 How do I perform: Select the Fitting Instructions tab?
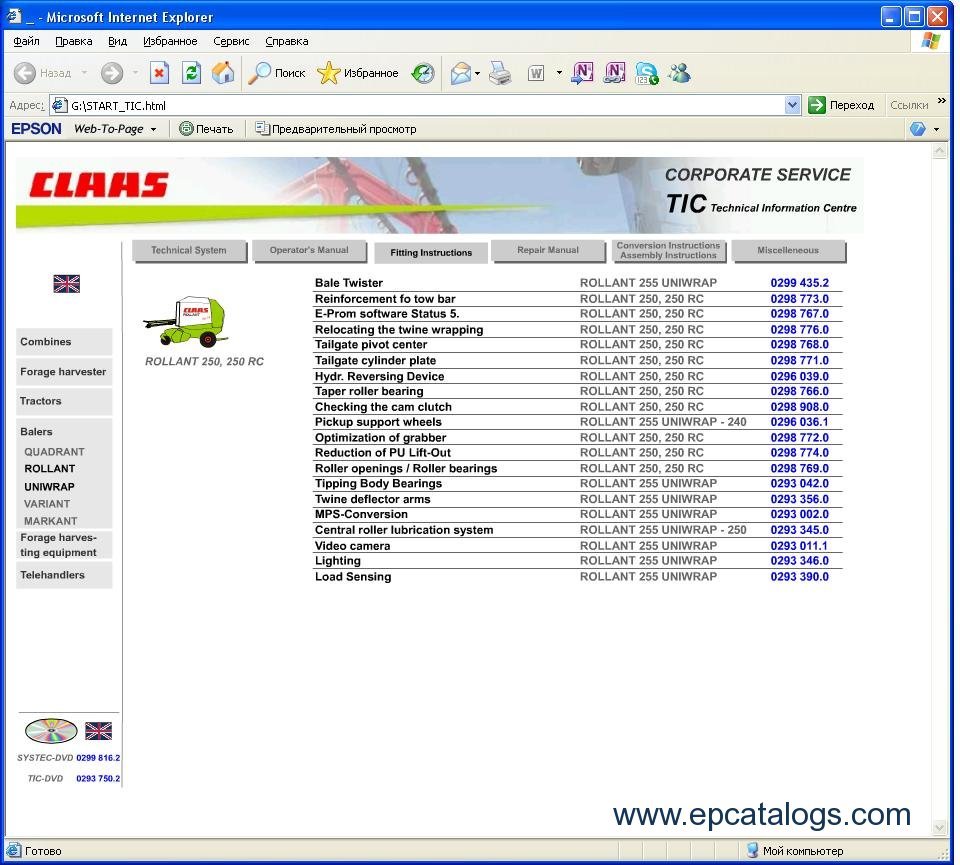point(431,253)
